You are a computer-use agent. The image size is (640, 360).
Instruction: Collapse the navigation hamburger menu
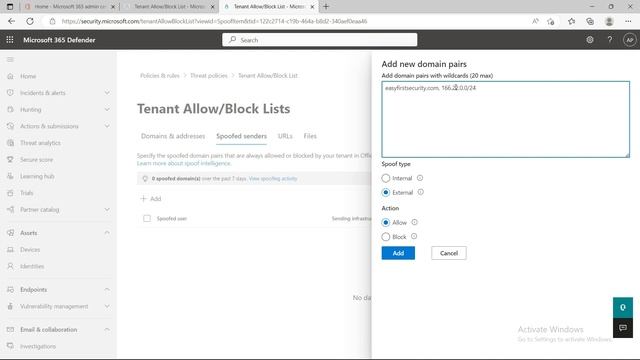(10, 60)
